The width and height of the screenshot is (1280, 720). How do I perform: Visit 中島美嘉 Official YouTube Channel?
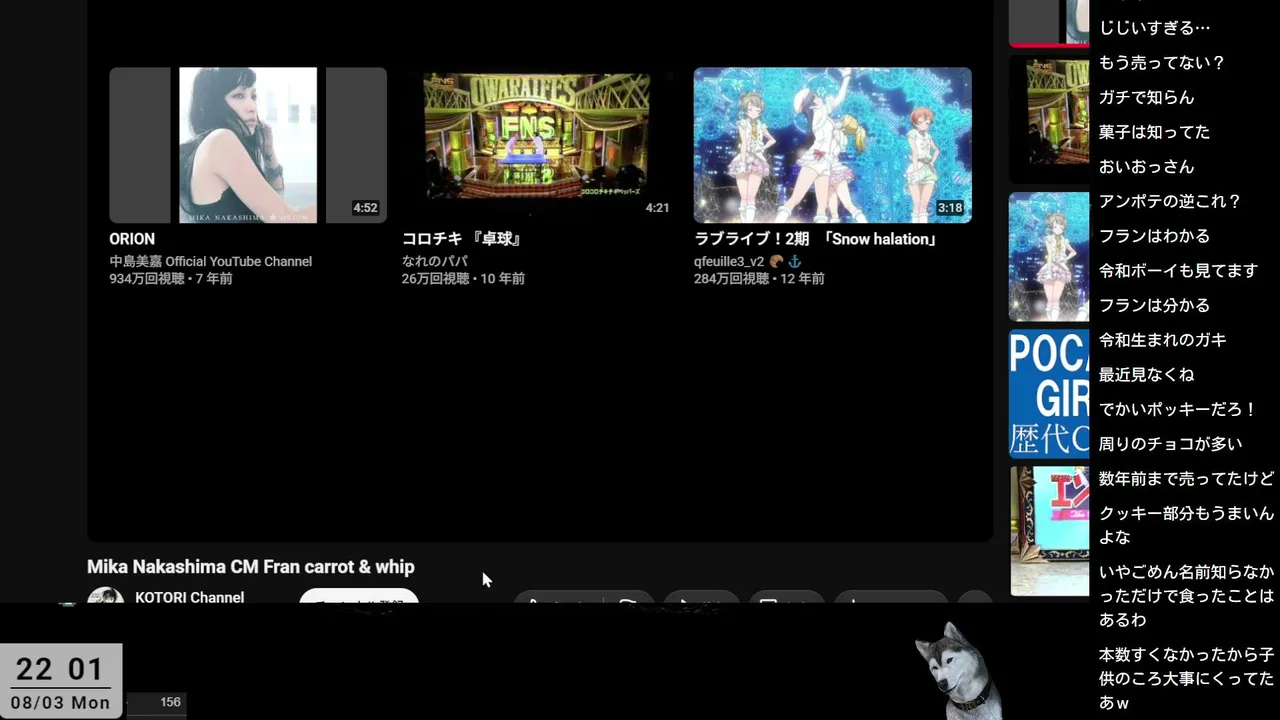click(x=211, y=261)
